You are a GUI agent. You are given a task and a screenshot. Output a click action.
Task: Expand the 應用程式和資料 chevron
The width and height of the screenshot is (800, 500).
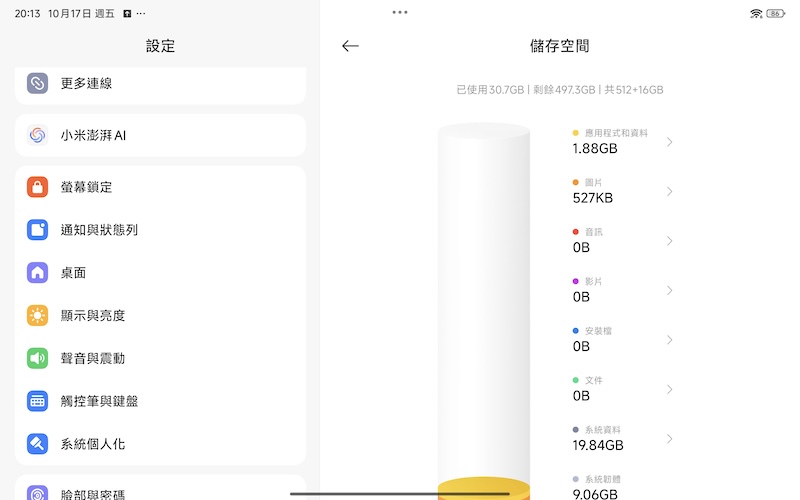(x=669, y=142)
